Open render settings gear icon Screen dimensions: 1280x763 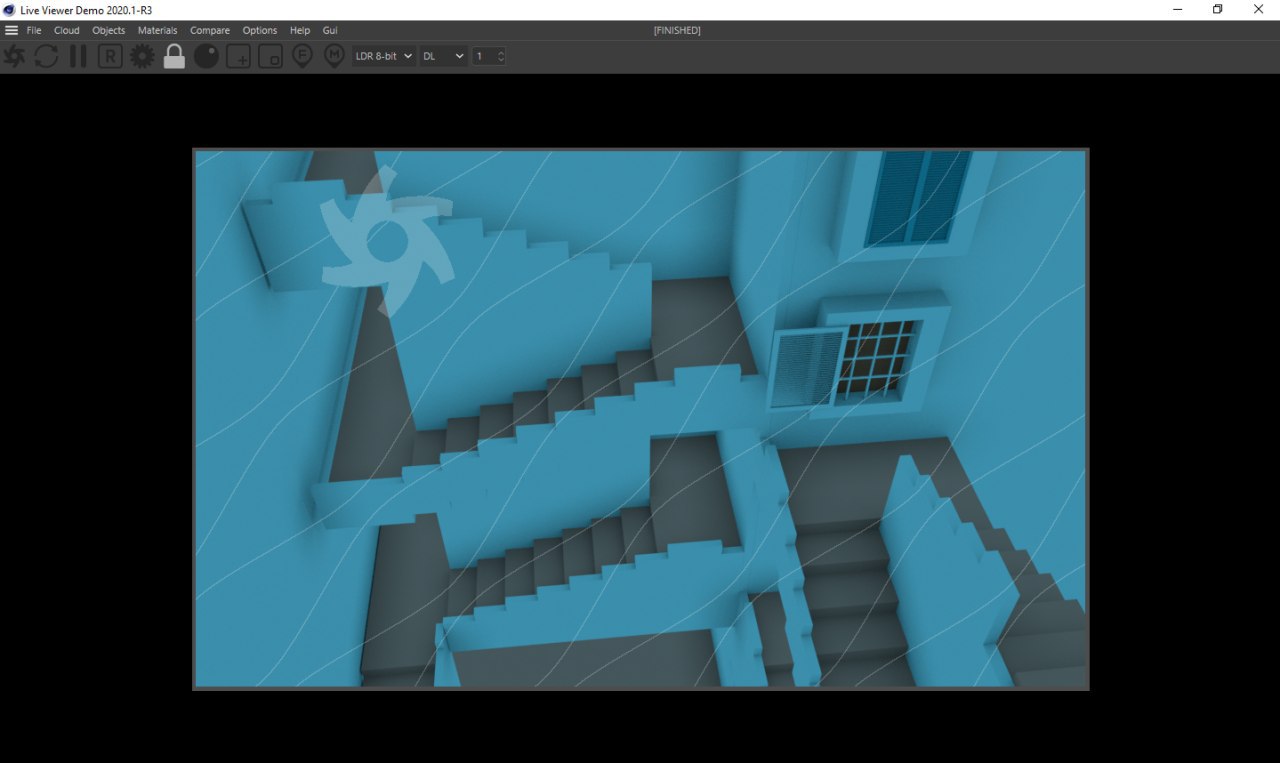142,56
